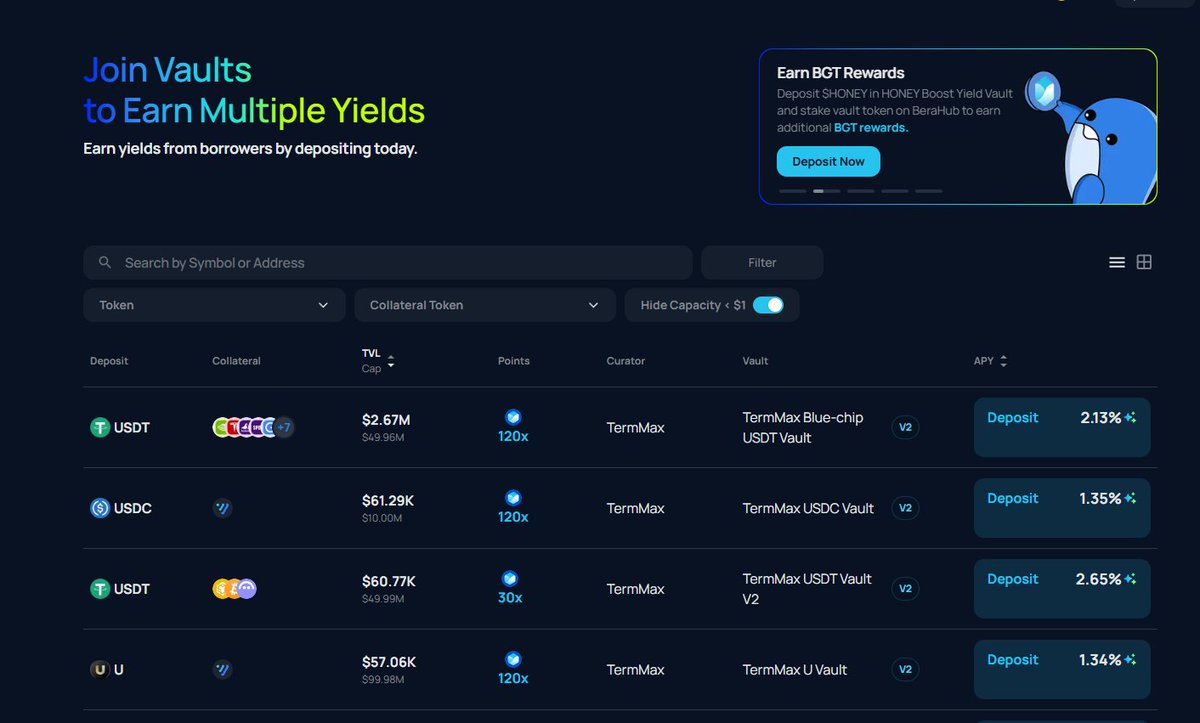Click the USDC token icon in the USDC Vault row

pyautogui.click(x=100, y=508)
